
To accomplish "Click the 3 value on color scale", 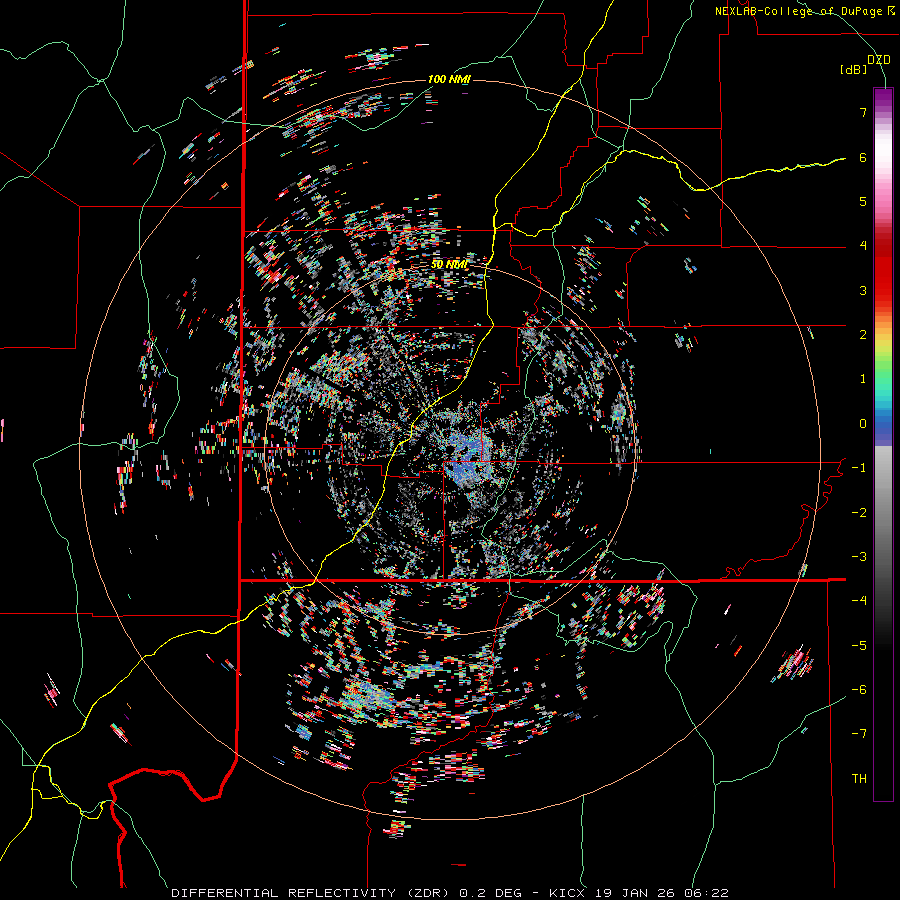I will click(x=863, y=290).
